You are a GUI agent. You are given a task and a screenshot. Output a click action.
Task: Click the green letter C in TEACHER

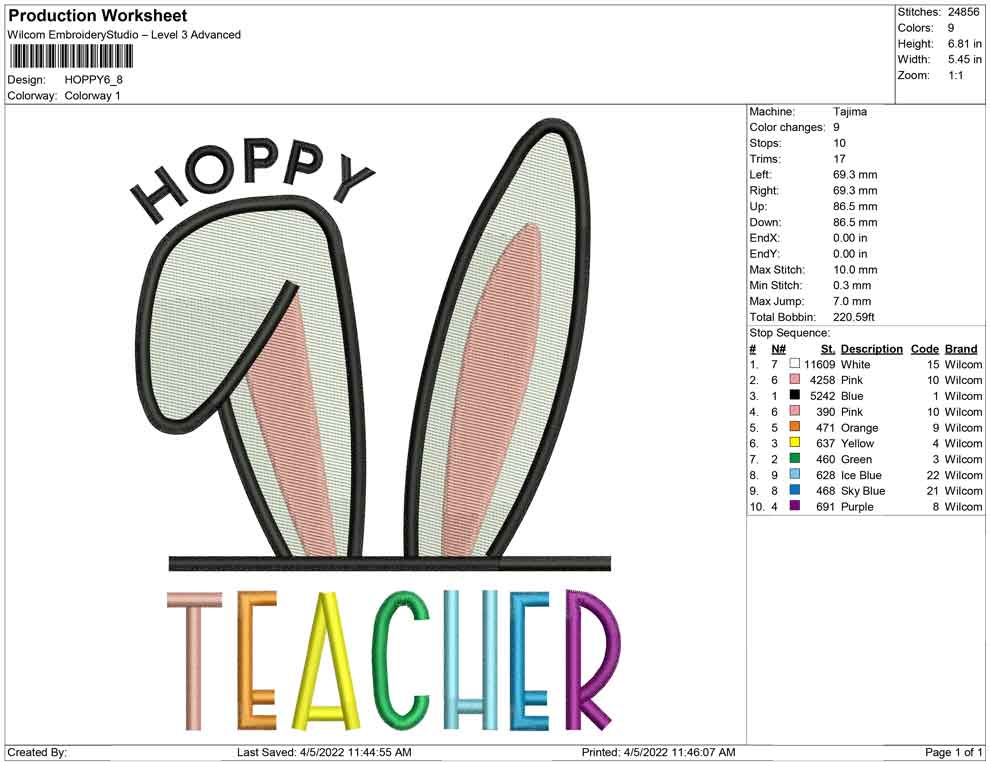(401, 660)
